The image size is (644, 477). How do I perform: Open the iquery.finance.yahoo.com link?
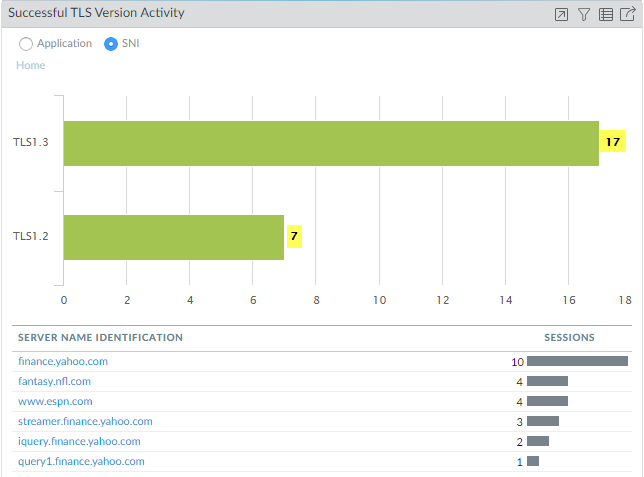tap(79, 441)
